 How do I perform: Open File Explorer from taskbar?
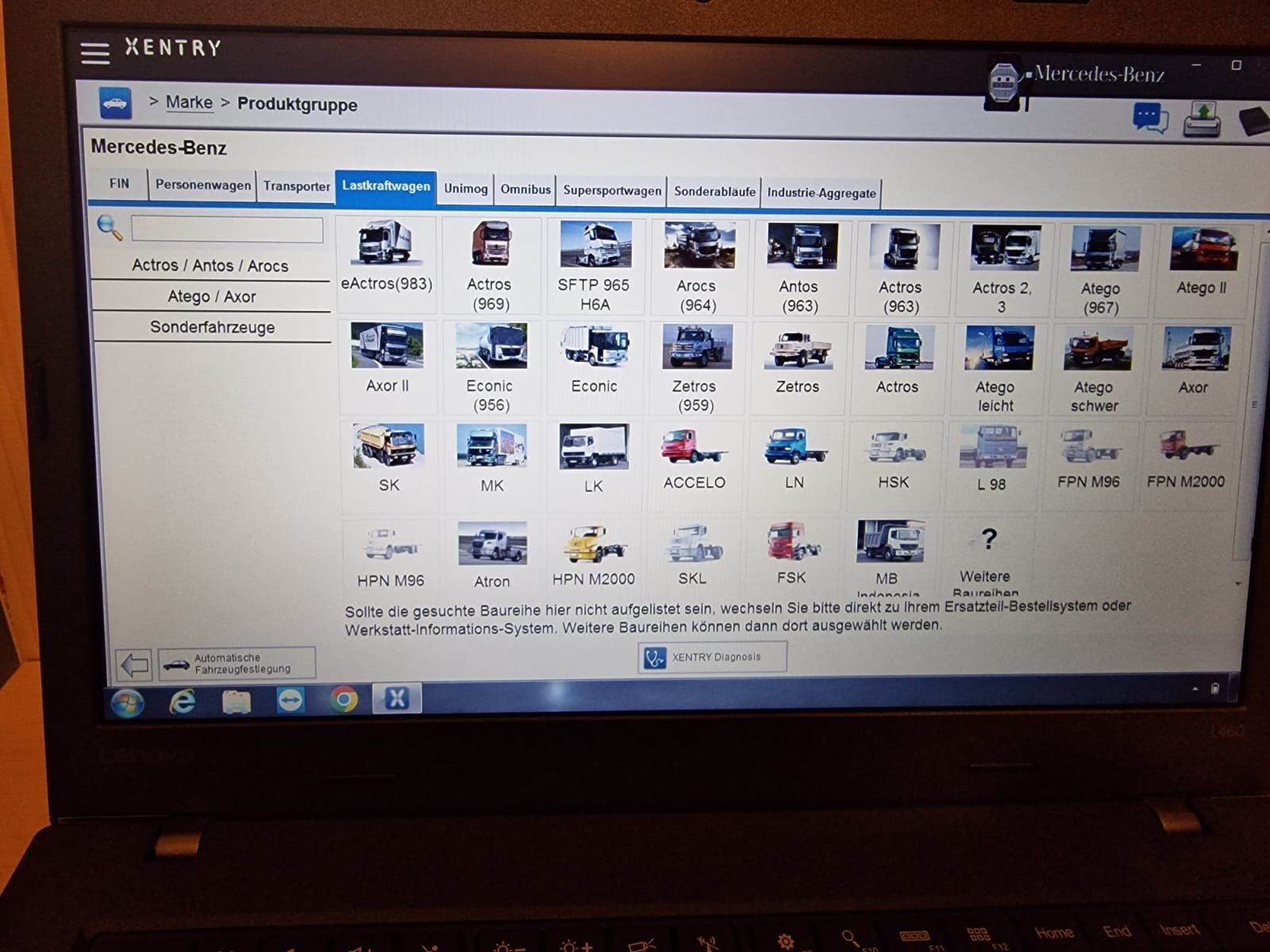(x=237, y=701)
